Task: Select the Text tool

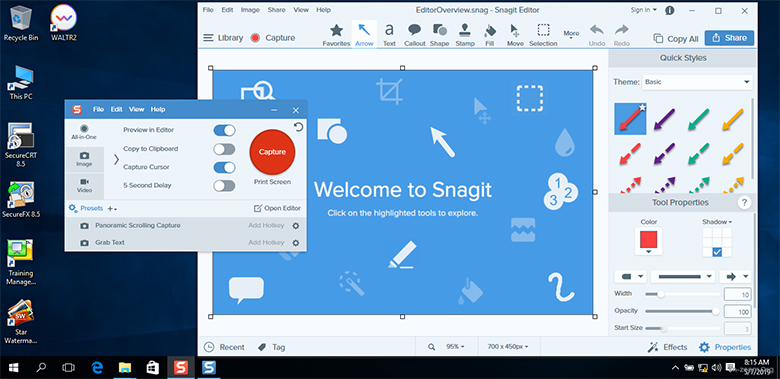Action: [389, 34]
